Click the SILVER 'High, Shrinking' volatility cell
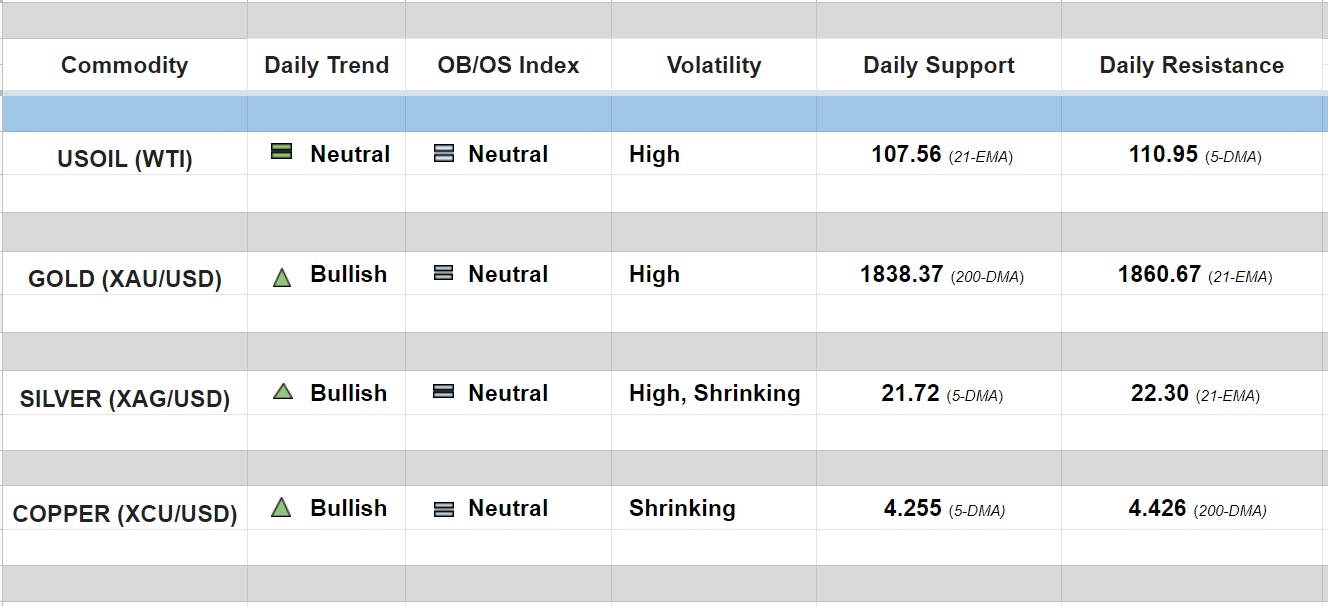The width and height of the screenshot is (1328, 606). click(x=714, y=394)
